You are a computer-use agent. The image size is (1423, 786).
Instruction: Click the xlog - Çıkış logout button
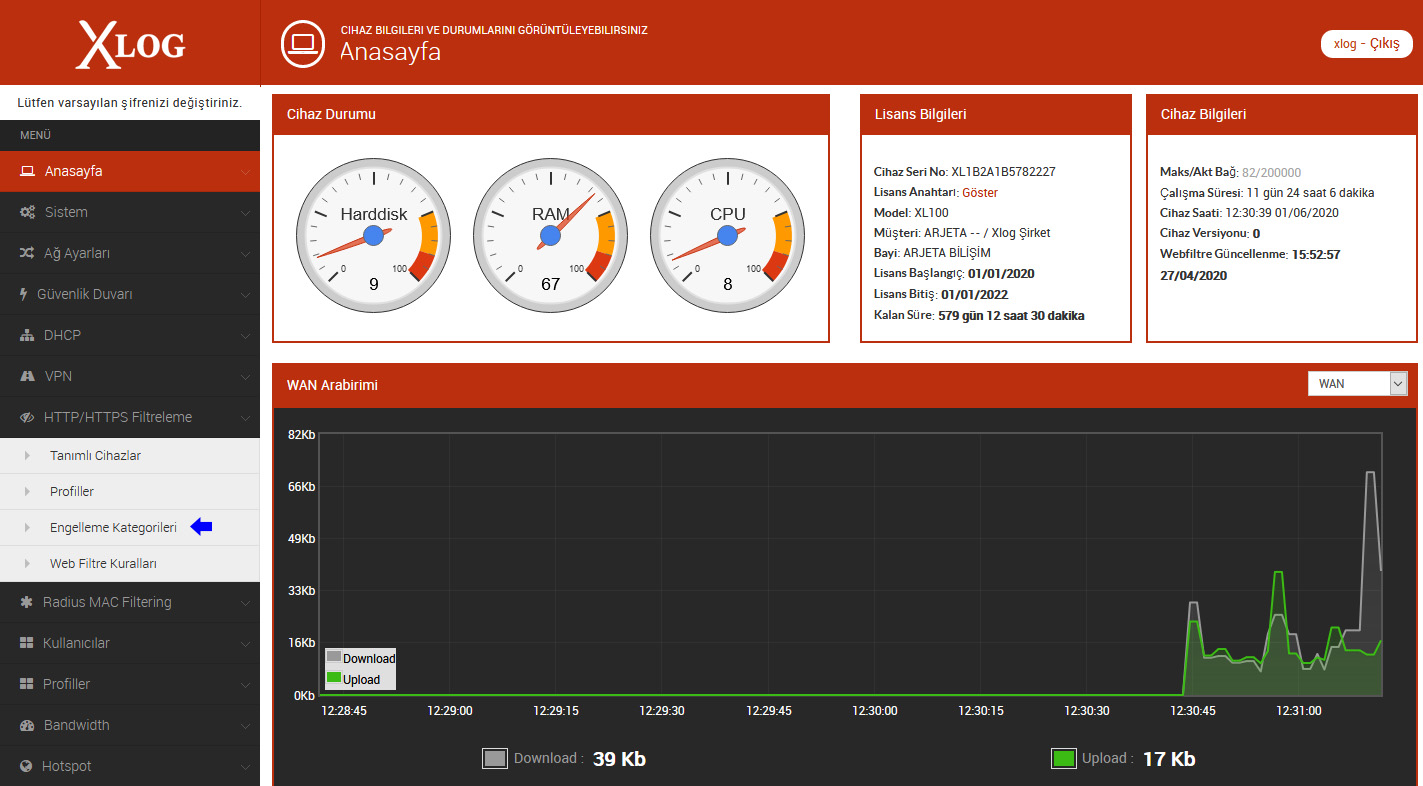click(x=1366, y=44)
